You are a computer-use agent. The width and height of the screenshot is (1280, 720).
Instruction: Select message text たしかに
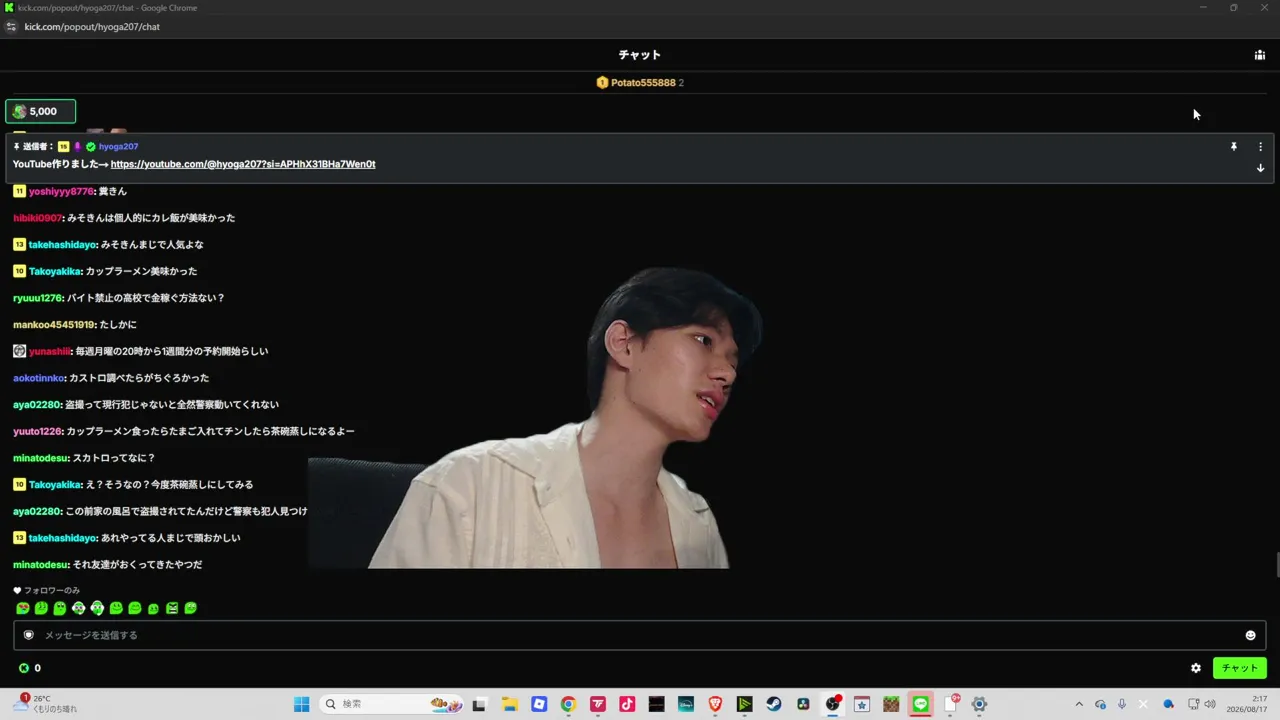point(118,325)
